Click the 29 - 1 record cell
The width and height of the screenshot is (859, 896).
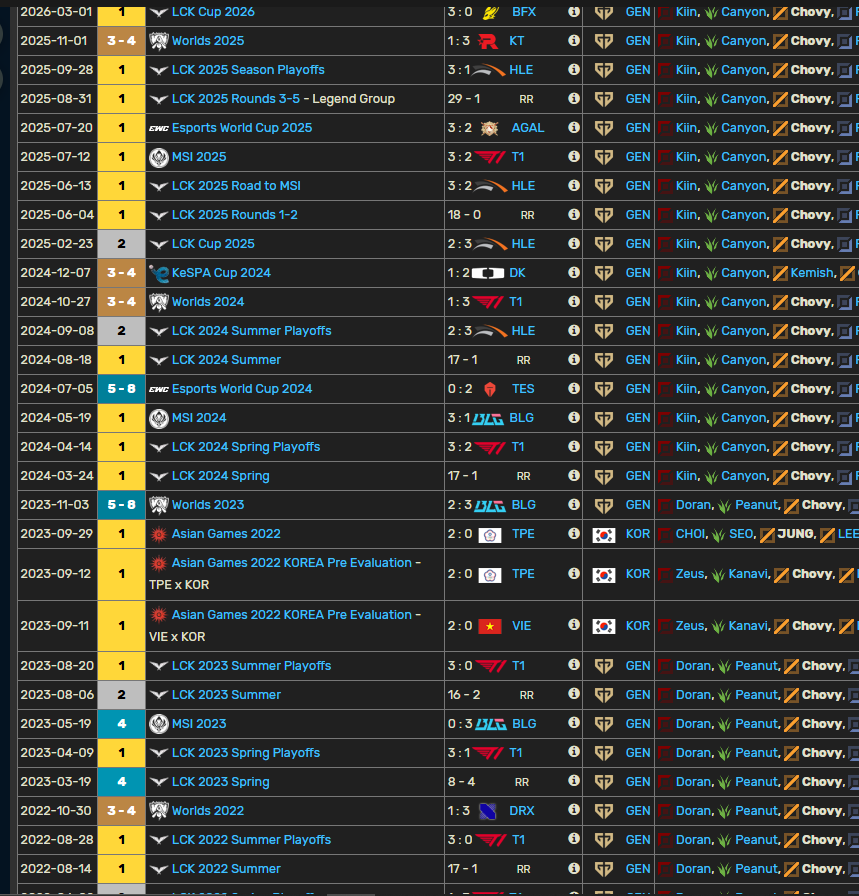pyautogui.click(x=464, y=99)
